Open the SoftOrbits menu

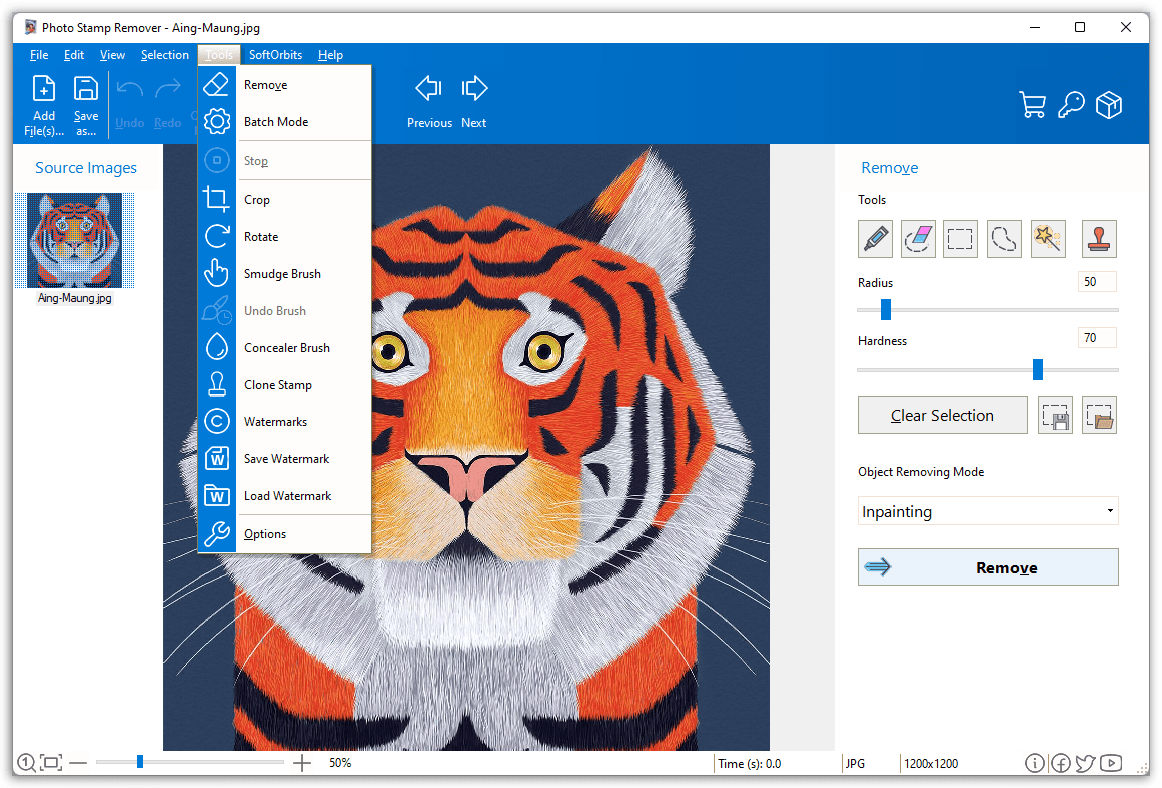click(x=276, y=55)
